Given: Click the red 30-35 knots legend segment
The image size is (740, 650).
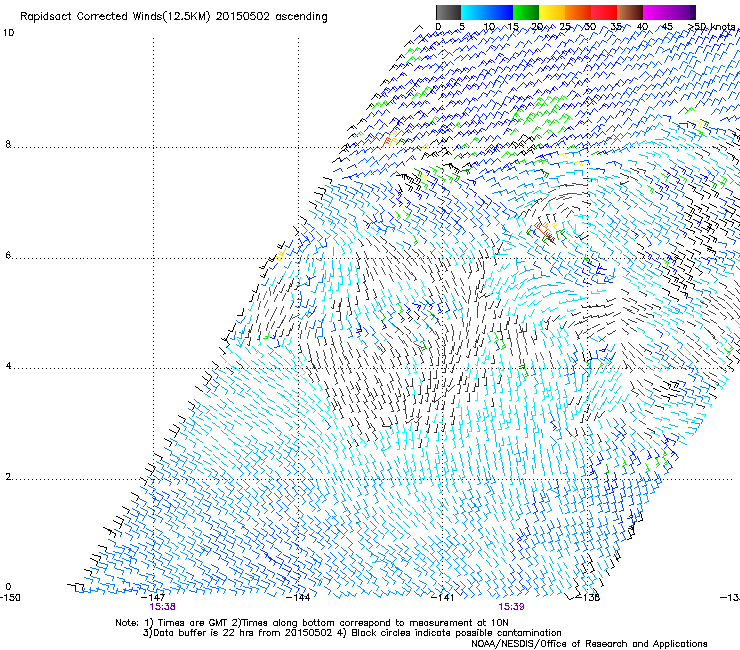Looking at the screenshot, I should coord(604,12).
